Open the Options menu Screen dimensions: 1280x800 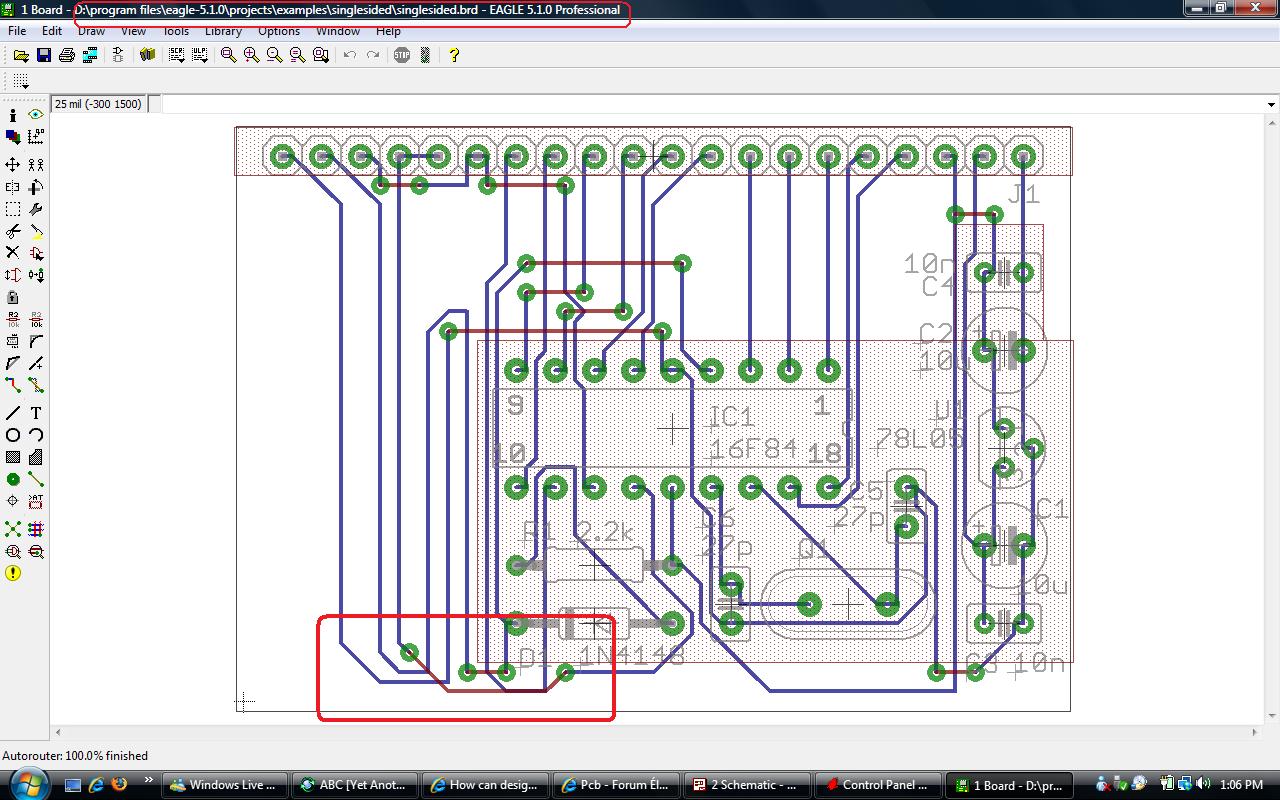[279, 31]
